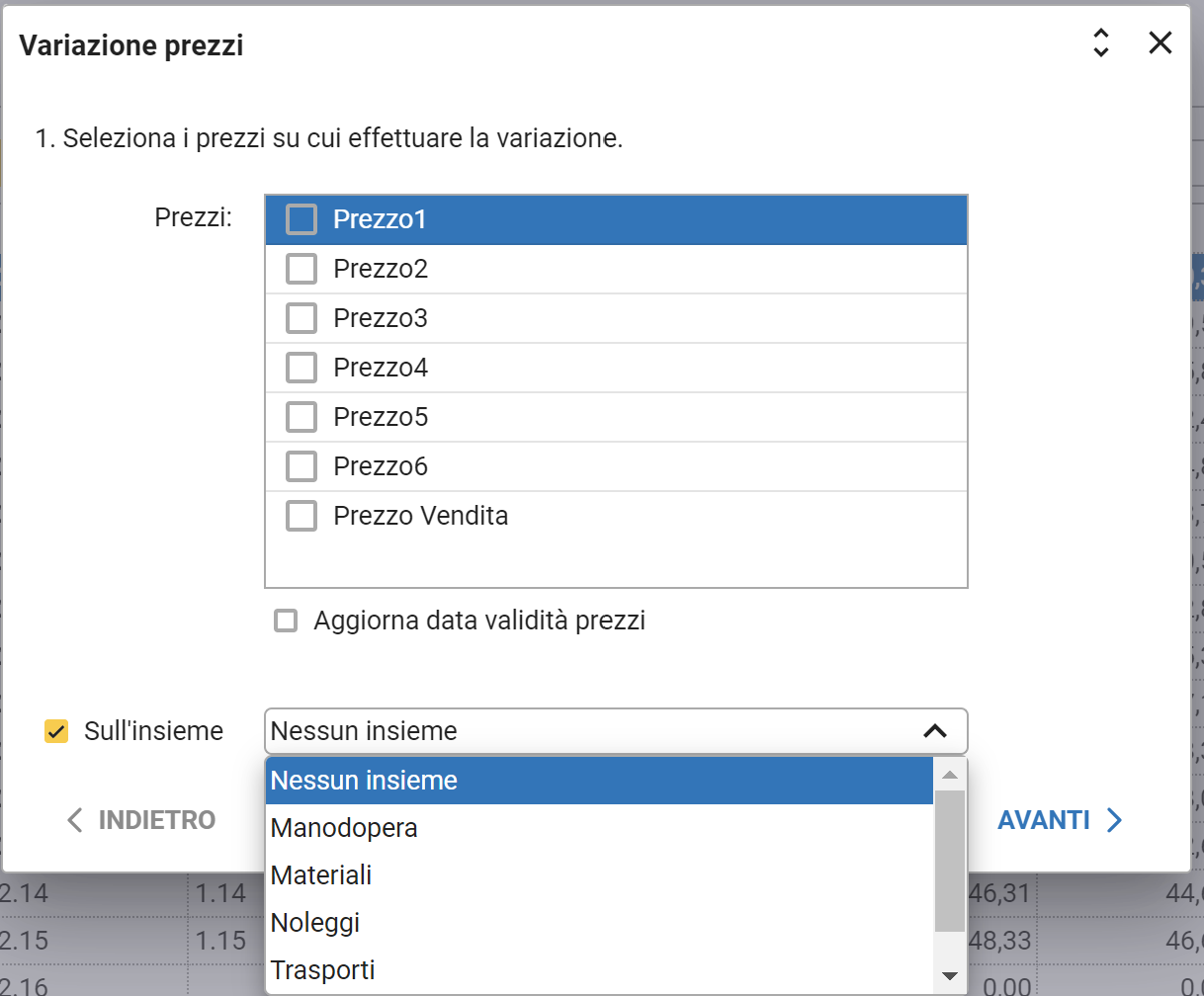The image size is (1204, 996).
Task: Check the Prezzo5 price option
Action: click(301, 417)
